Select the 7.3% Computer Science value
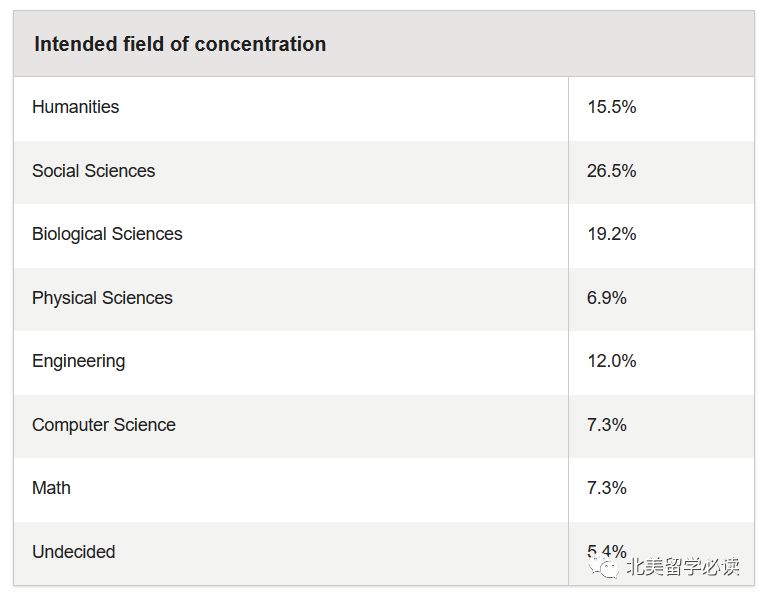This screenshot has height=600, width=764. click(x=607, y=425)
